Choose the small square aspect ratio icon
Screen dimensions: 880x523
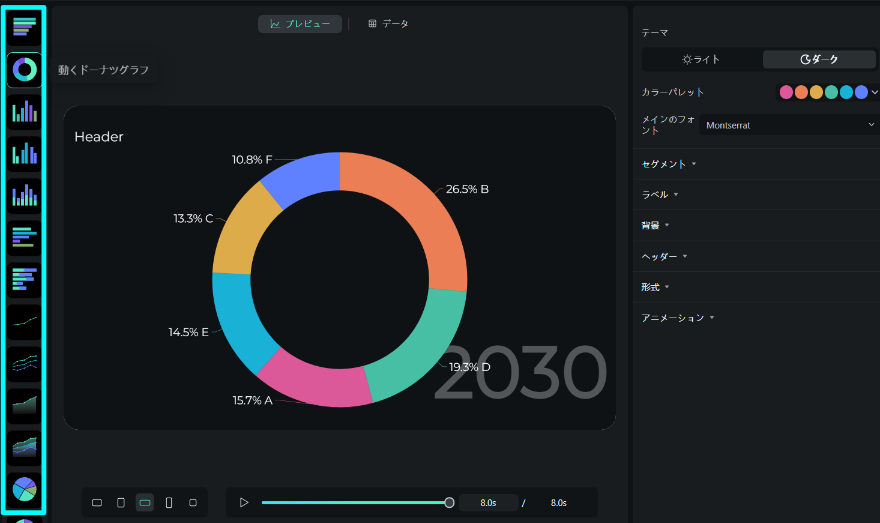tap(192, 502)
